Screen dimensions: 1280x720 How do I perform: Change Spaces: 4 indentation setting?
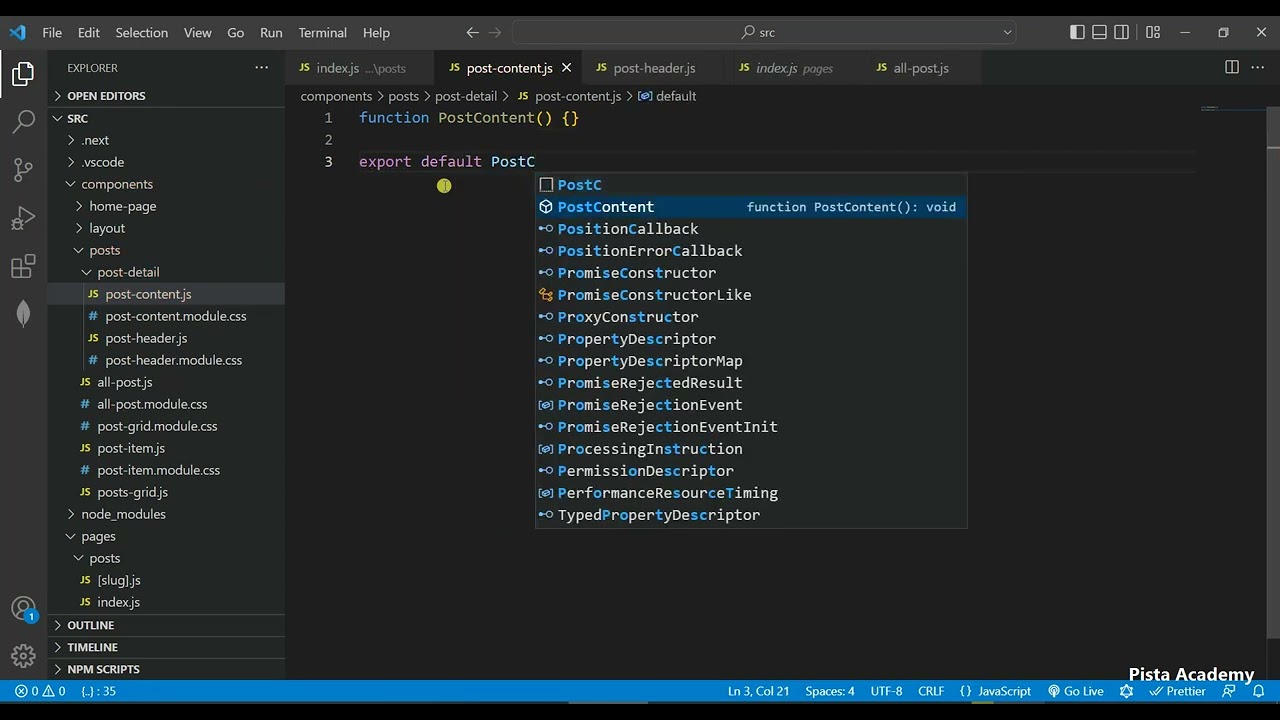830,691
